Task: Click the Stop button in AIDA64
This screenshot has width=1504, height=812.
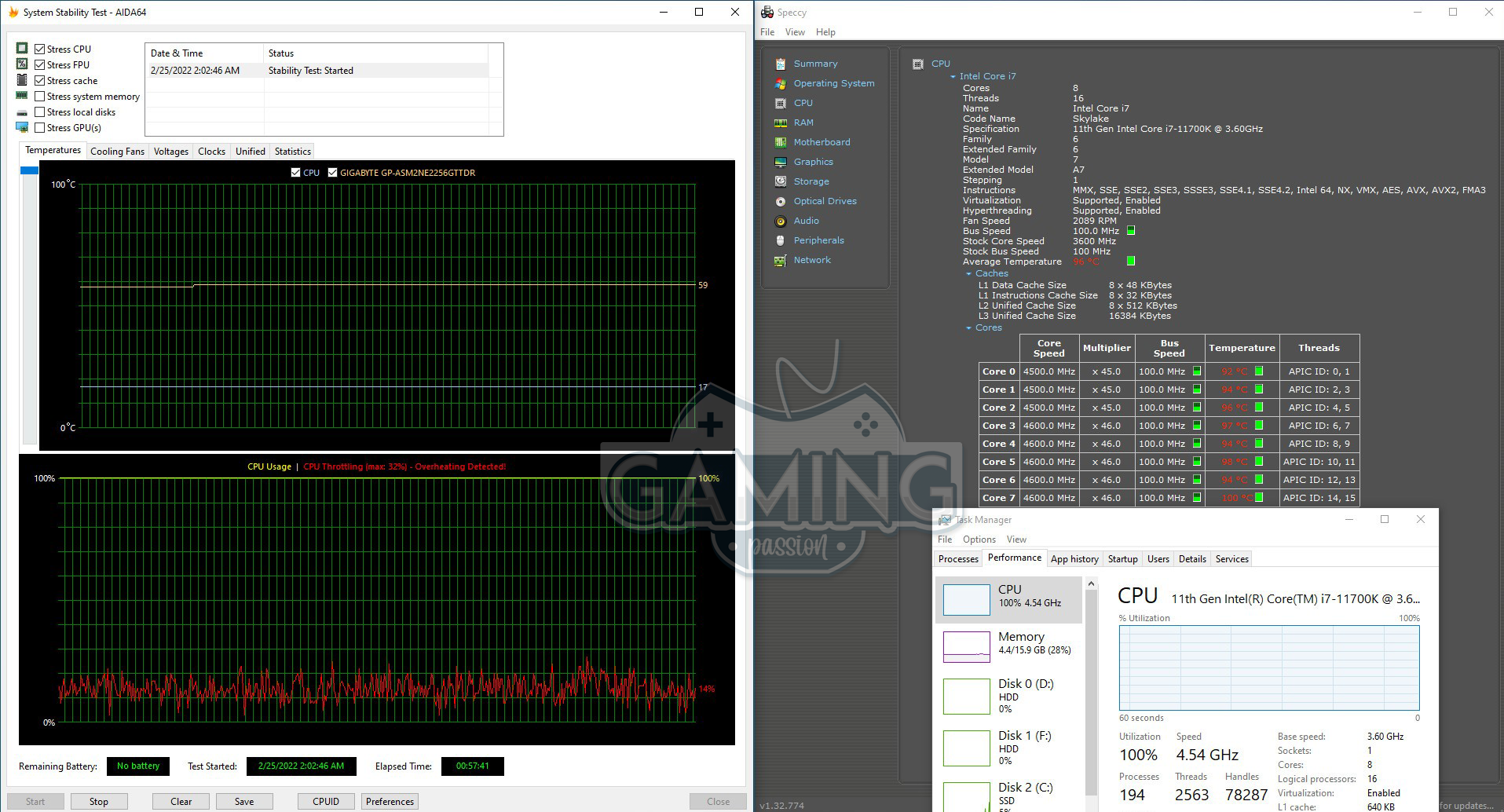Action: 99,802
